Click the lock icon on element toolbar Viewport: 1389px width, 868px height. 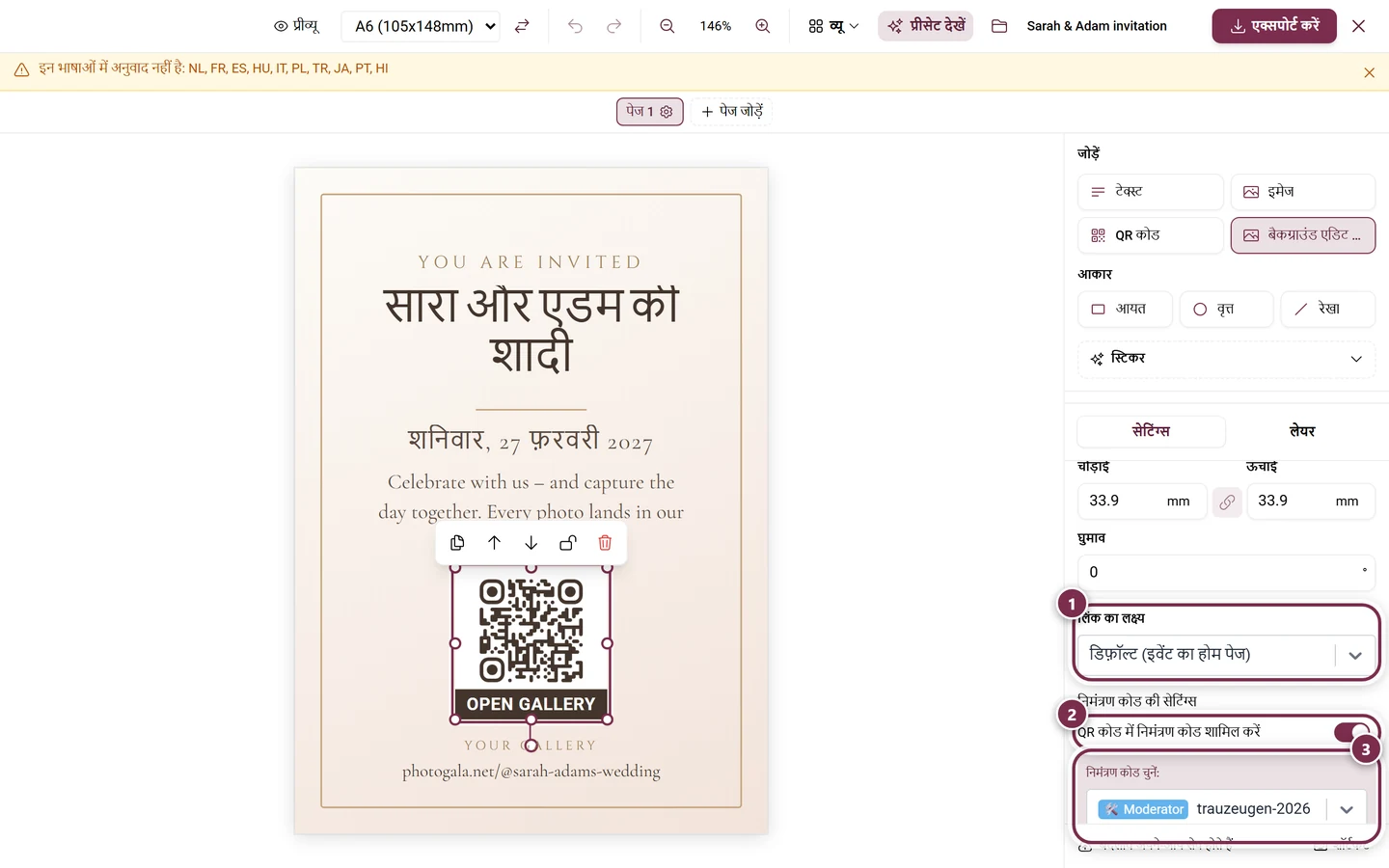click(x=568, y=543)
